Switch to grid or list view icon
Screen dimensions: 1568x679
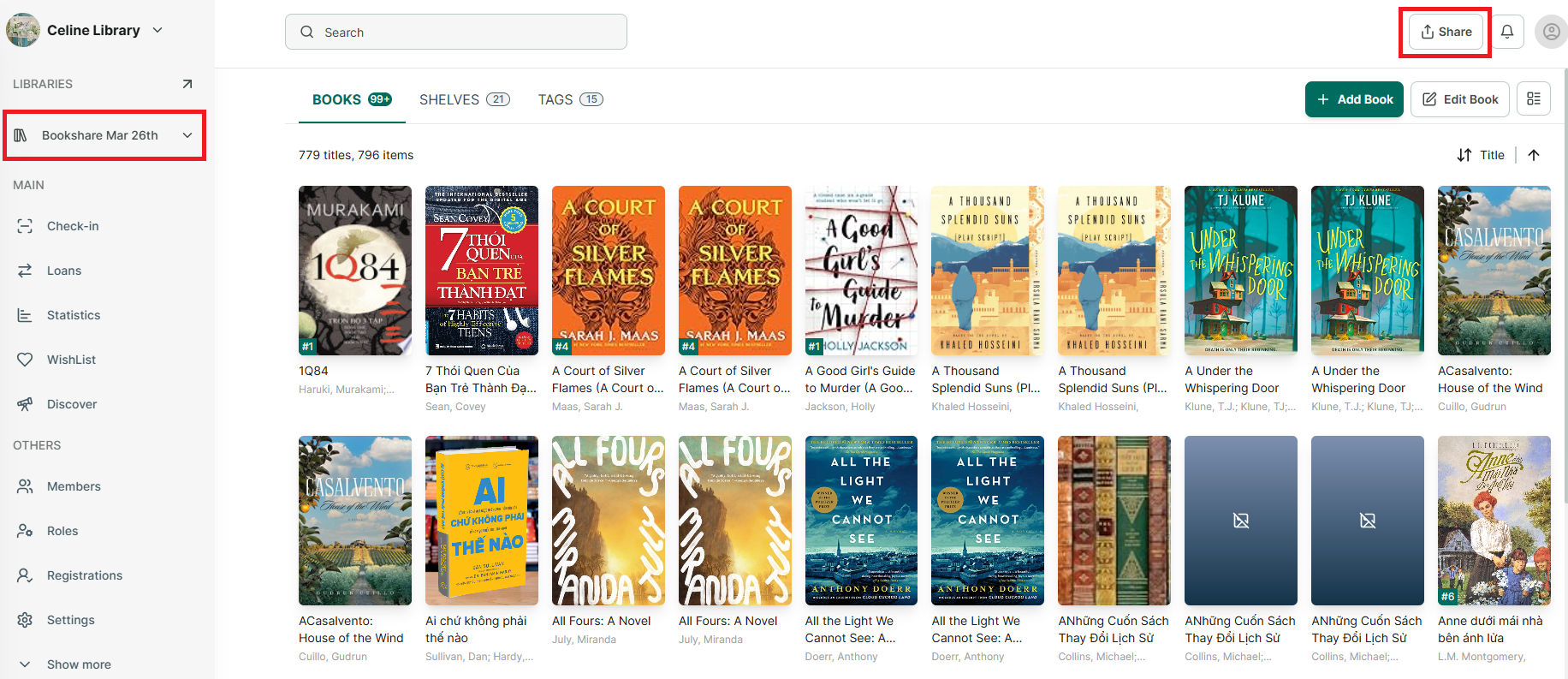1534,99
